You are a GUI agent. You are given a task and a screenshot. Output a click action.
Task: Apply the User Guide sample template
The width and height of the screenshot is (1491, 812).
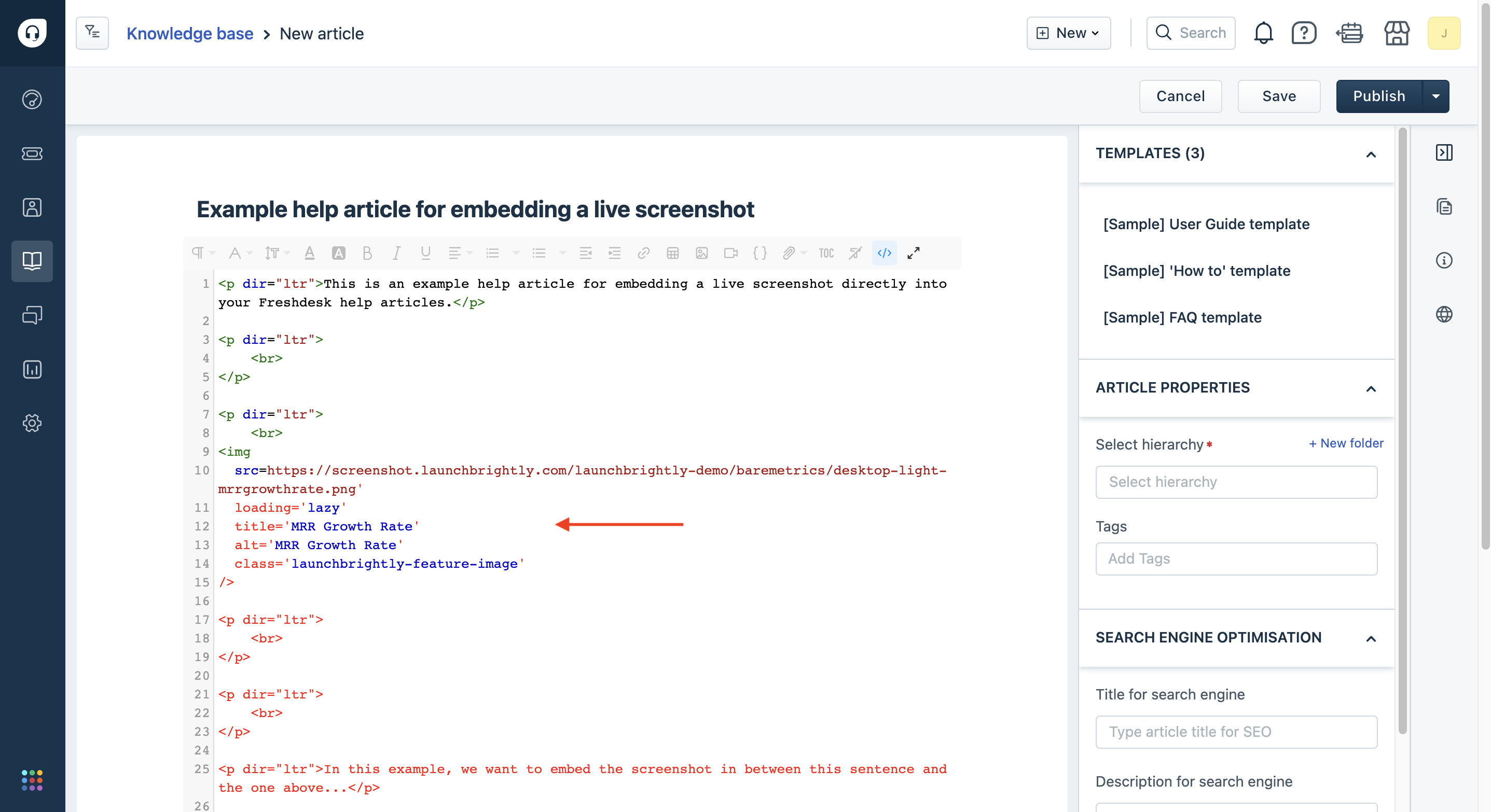[x=1206, y=224]
